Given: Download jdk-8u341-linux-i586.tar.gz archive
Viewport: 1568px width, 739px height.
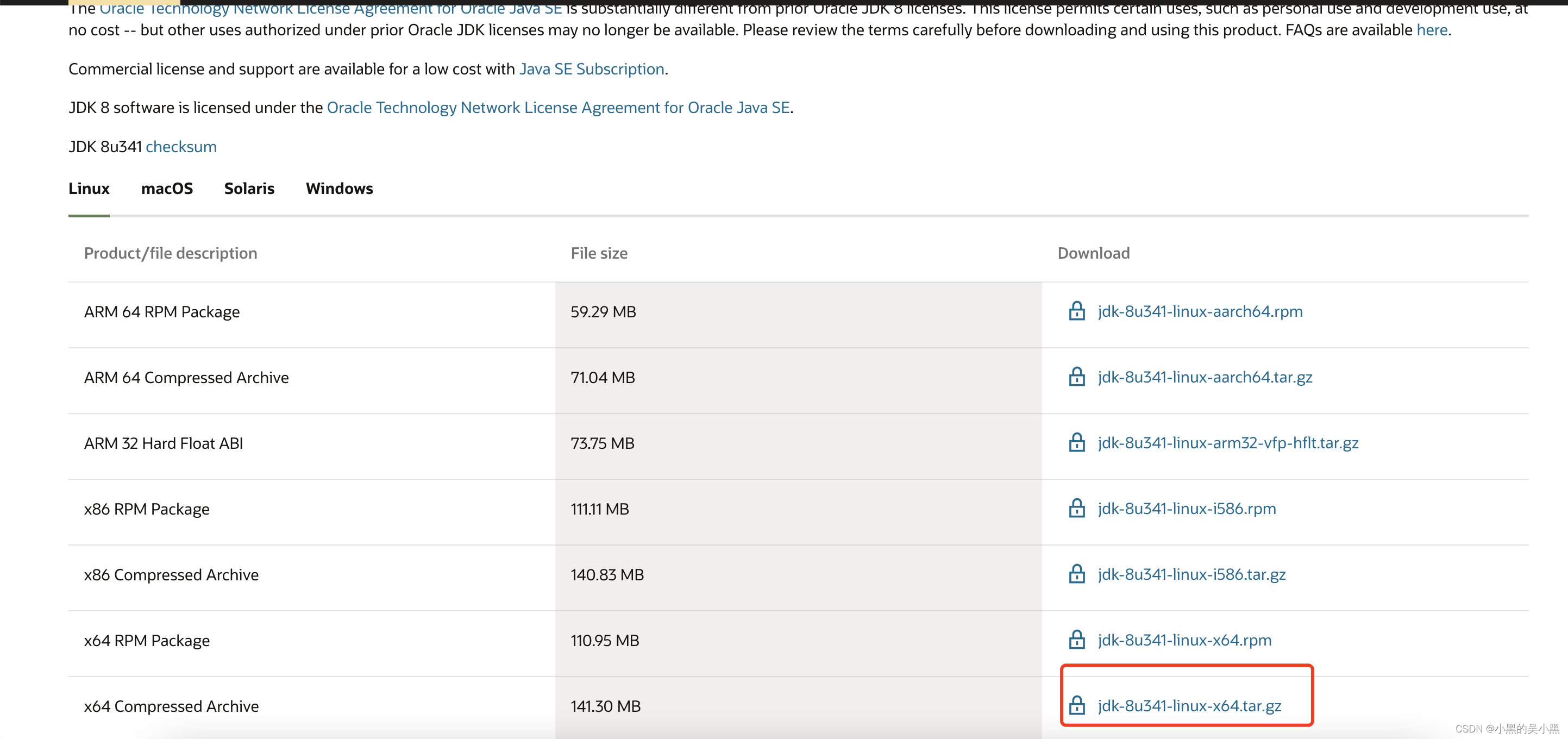Looking at the screenshot, I should coord(1191,574).
